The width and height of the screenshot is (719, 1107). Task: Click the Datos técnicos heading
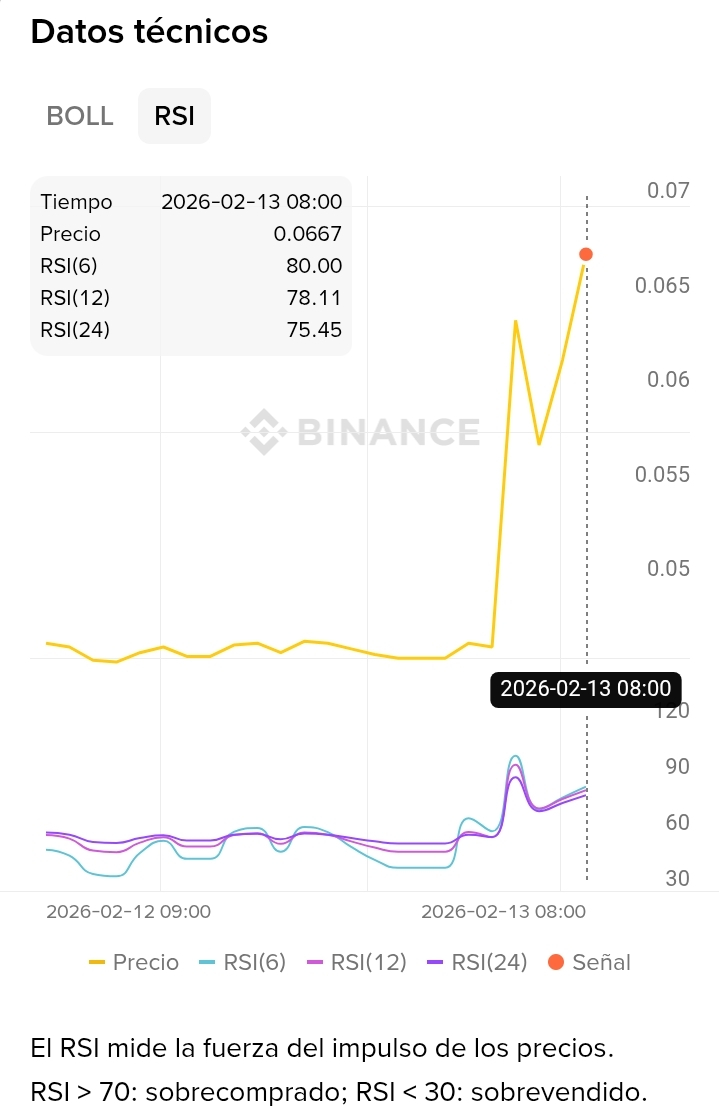149,32
